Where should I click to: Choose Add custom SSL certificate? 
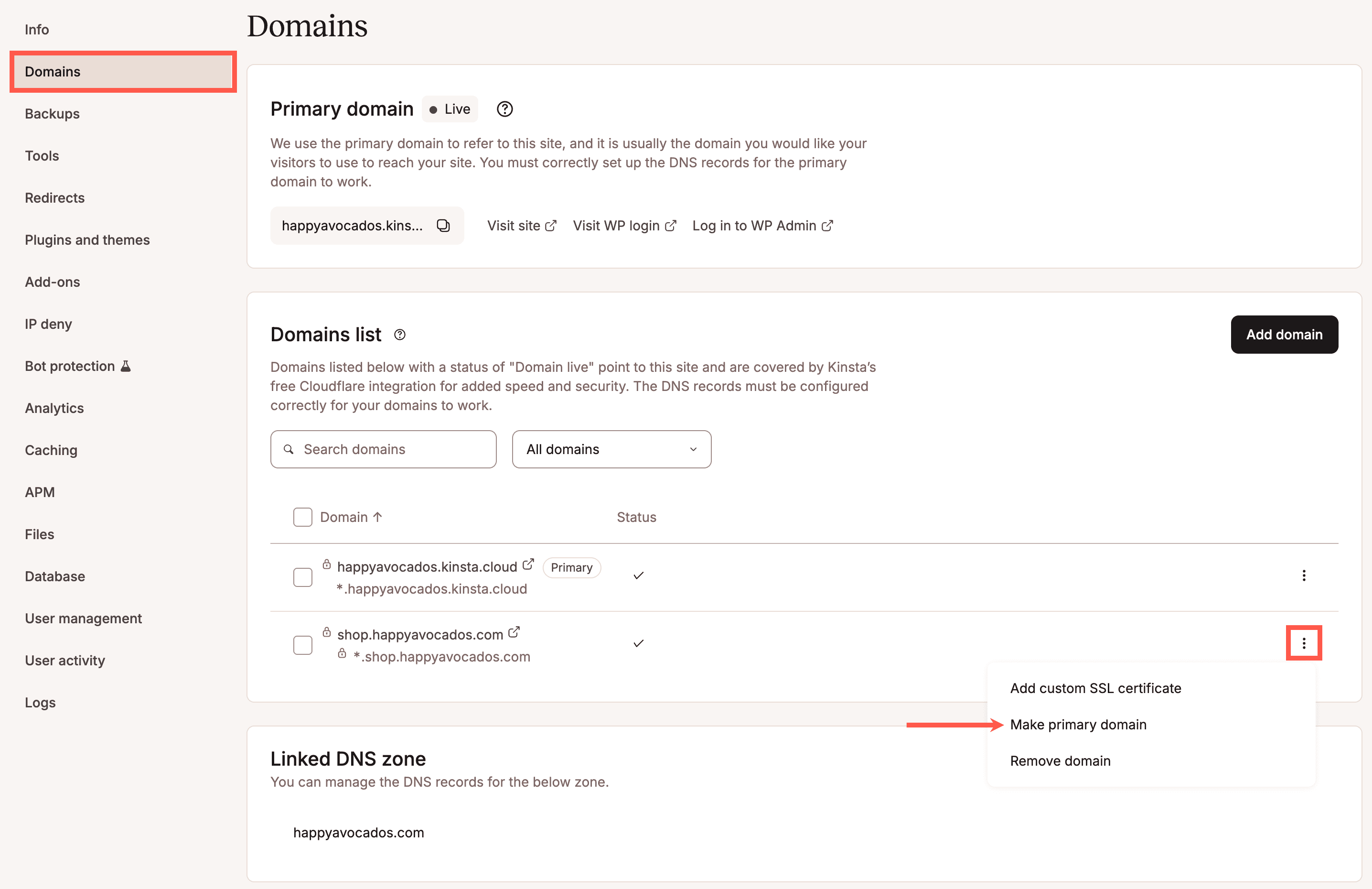click(x=1095, y=688)
